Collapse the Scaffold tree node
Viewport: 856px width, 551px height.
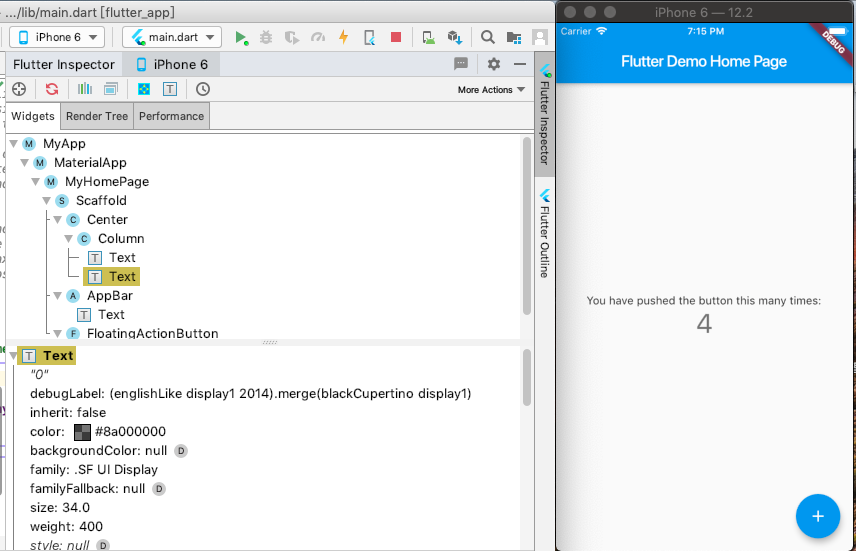tap(46, 200)
